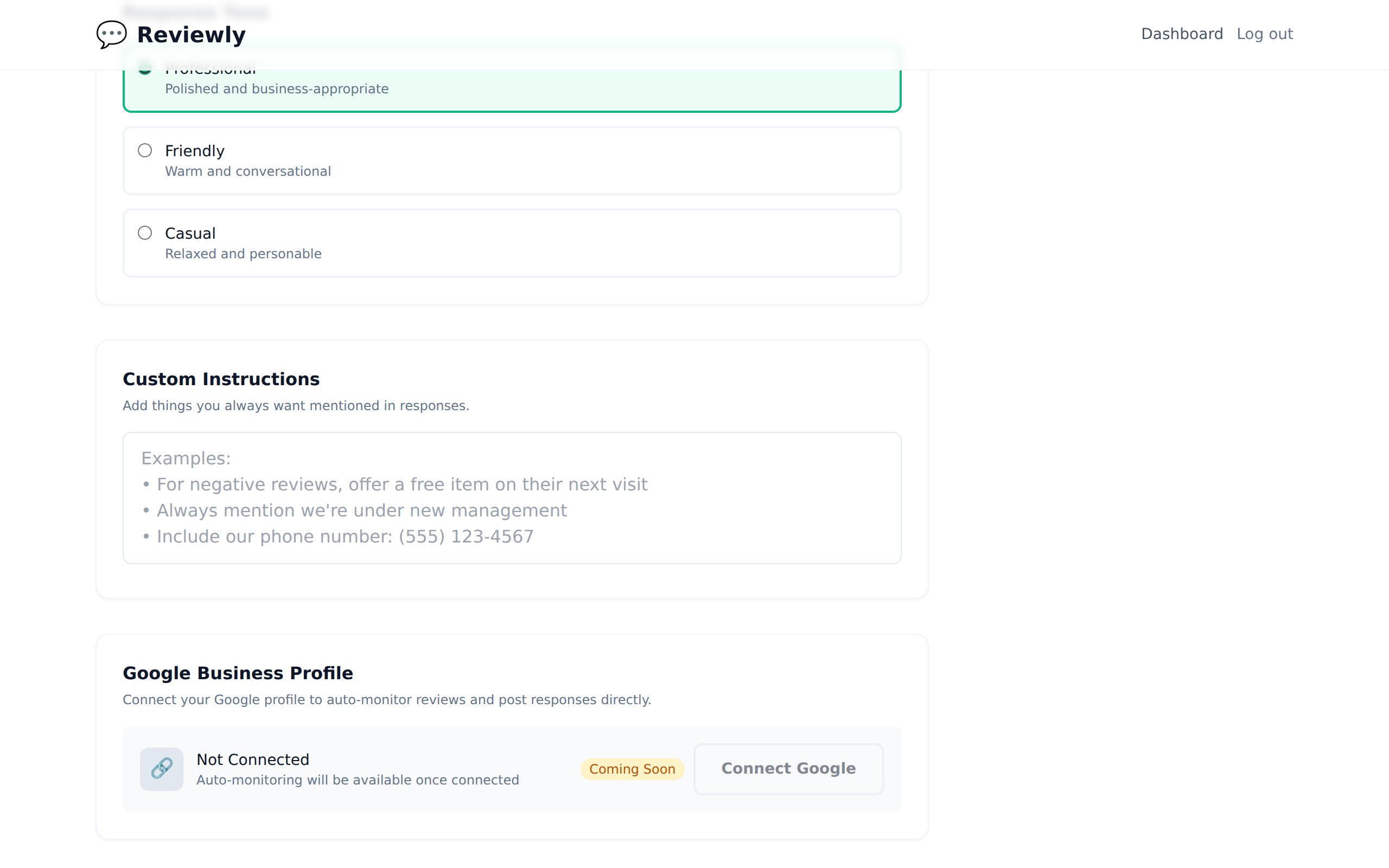1389x868 pixels.
Task: Click the Google Business Profile heading
Action: click(238, 672)
